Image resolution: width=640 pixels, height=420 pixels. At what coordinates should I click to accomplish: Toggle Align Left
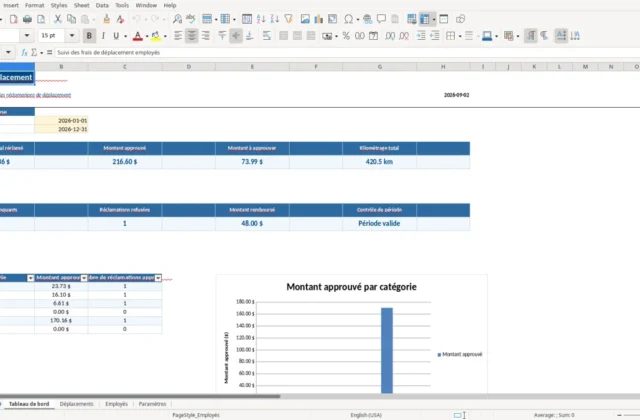pyautogui.click(x=178, y=36)
